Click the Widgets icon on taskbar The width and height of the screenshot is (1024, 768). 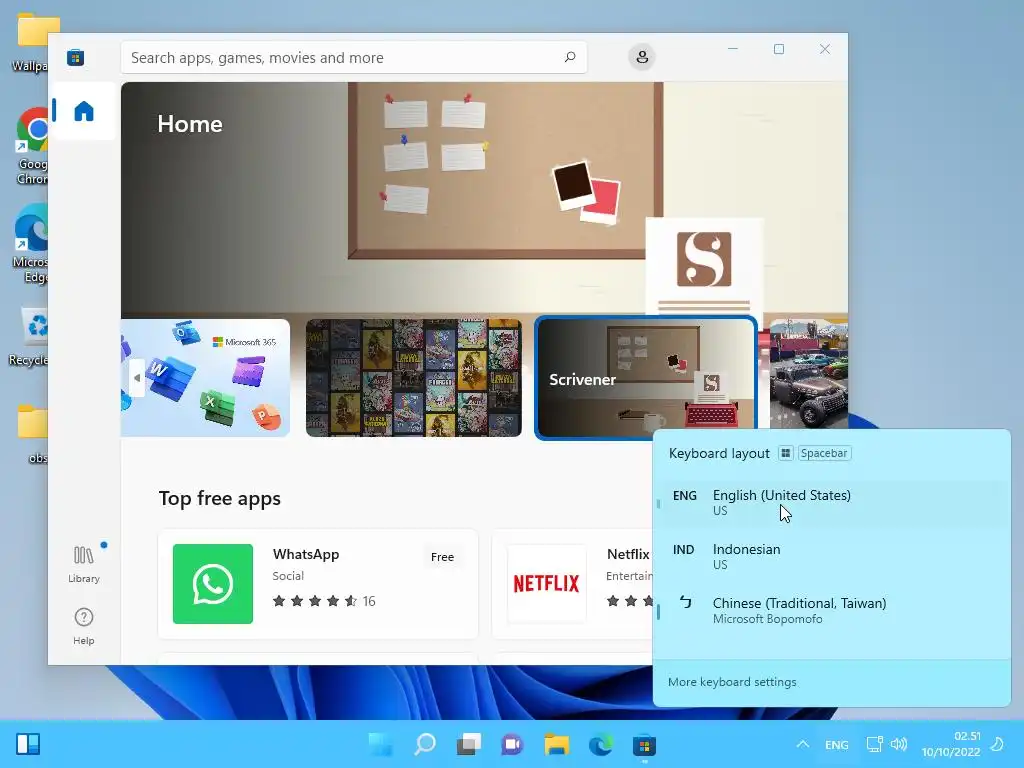28,744
